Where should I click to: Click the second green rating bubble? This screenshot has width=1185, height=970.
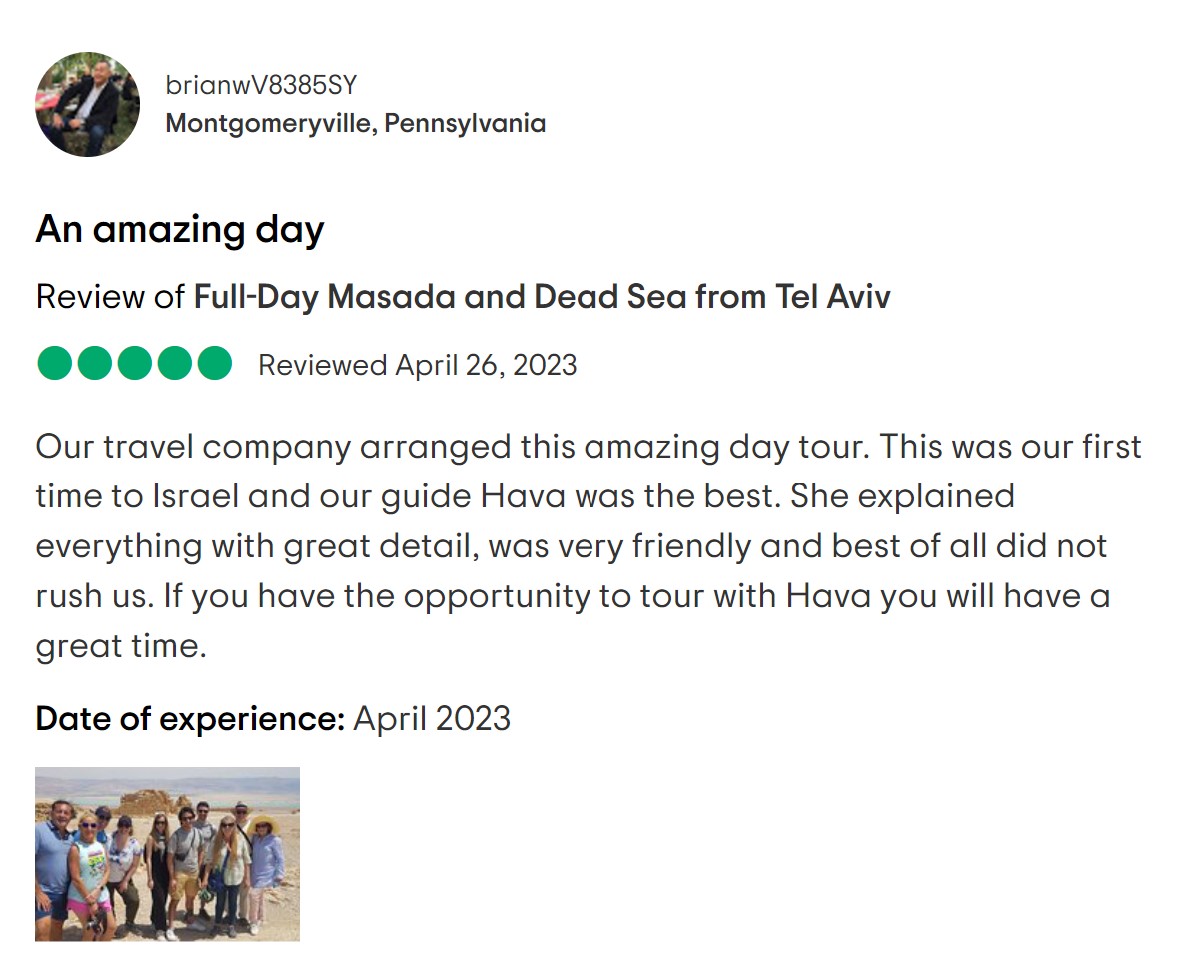94,363
